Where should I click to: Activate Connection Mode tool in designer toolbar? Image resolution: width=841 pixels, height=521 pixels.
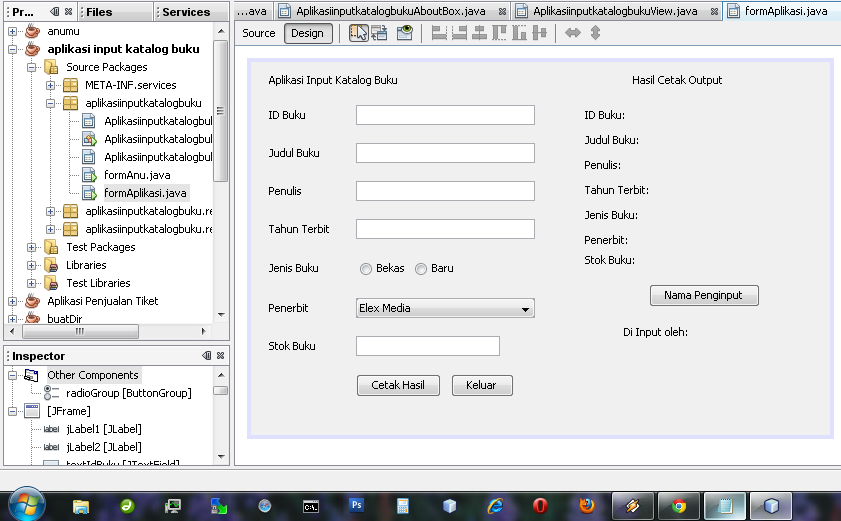pyautogui.click(x=379, y=33)
